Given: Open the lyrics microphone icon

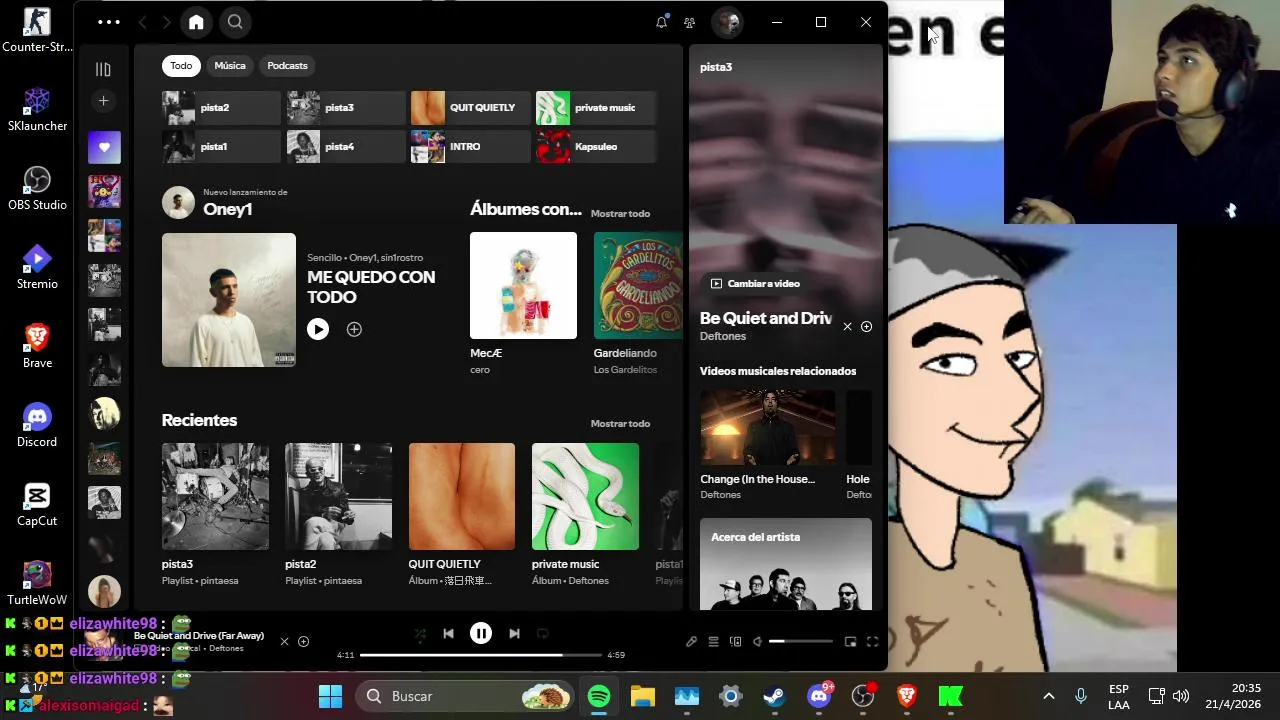Looking at the screenshot, I should pyautogui.click(x=691, y=642).
